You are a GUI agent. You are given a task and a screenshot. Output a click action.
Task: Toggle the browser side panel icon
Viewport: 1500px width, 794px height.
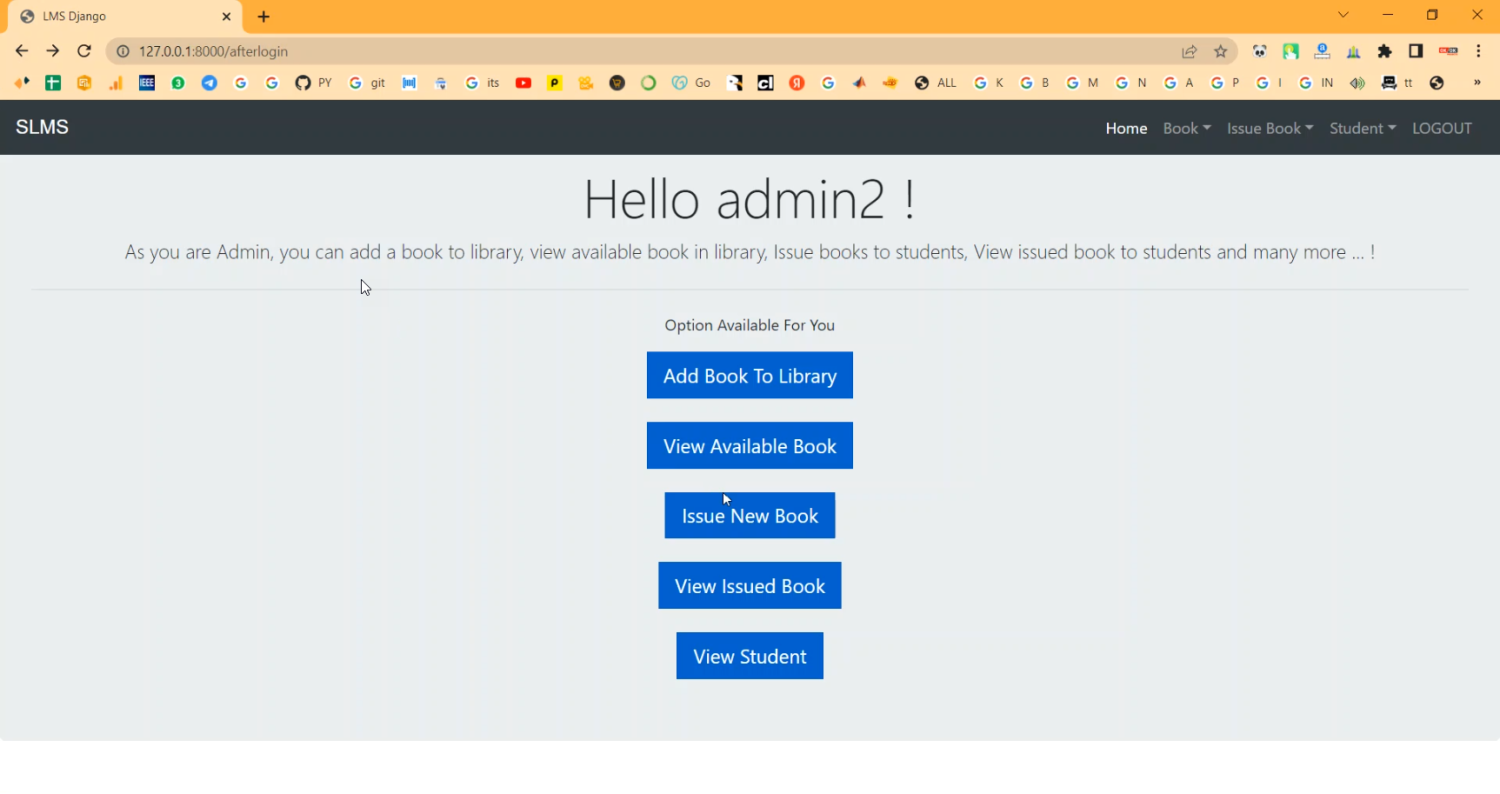click(1415, 51)
